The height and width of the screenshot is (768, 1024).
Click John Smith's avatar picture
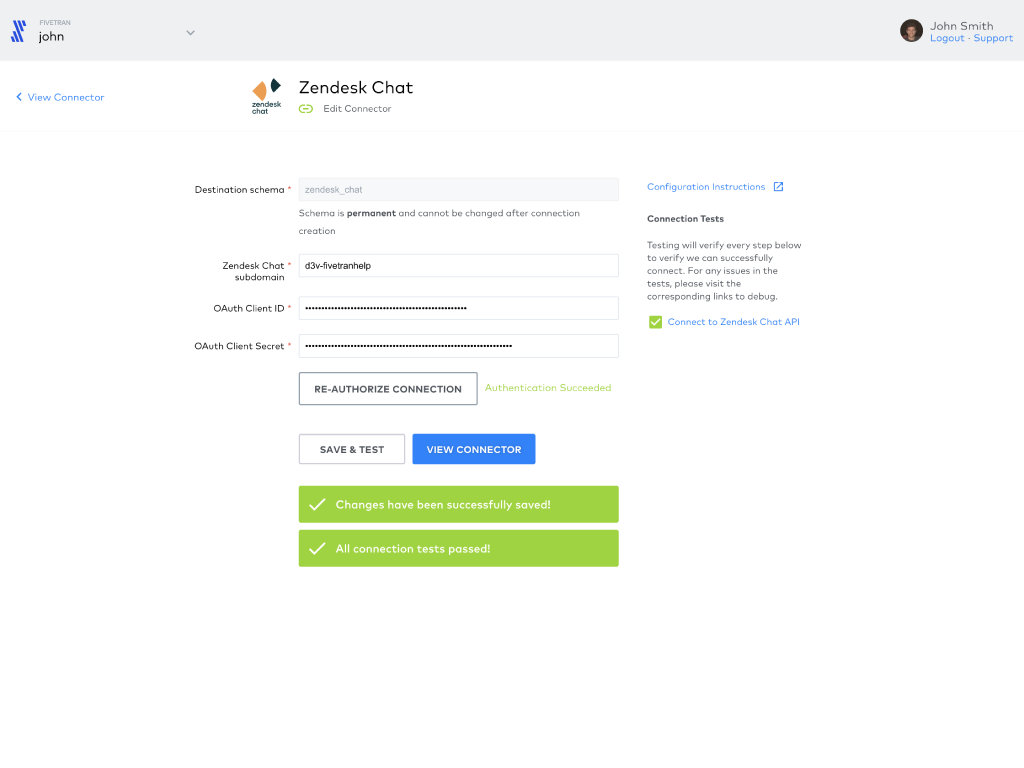coord(911,30)
